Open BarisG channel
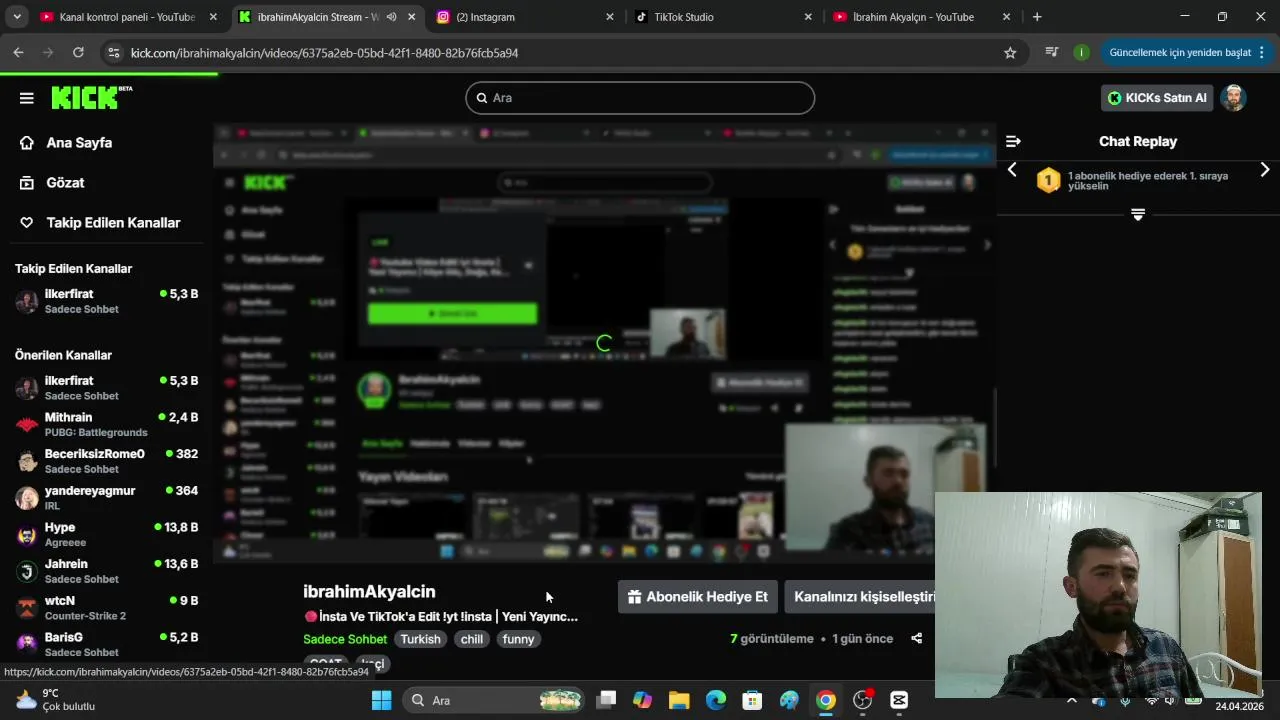The width and height of the screenshot is (1280, 720). click(x=106, y=644)
